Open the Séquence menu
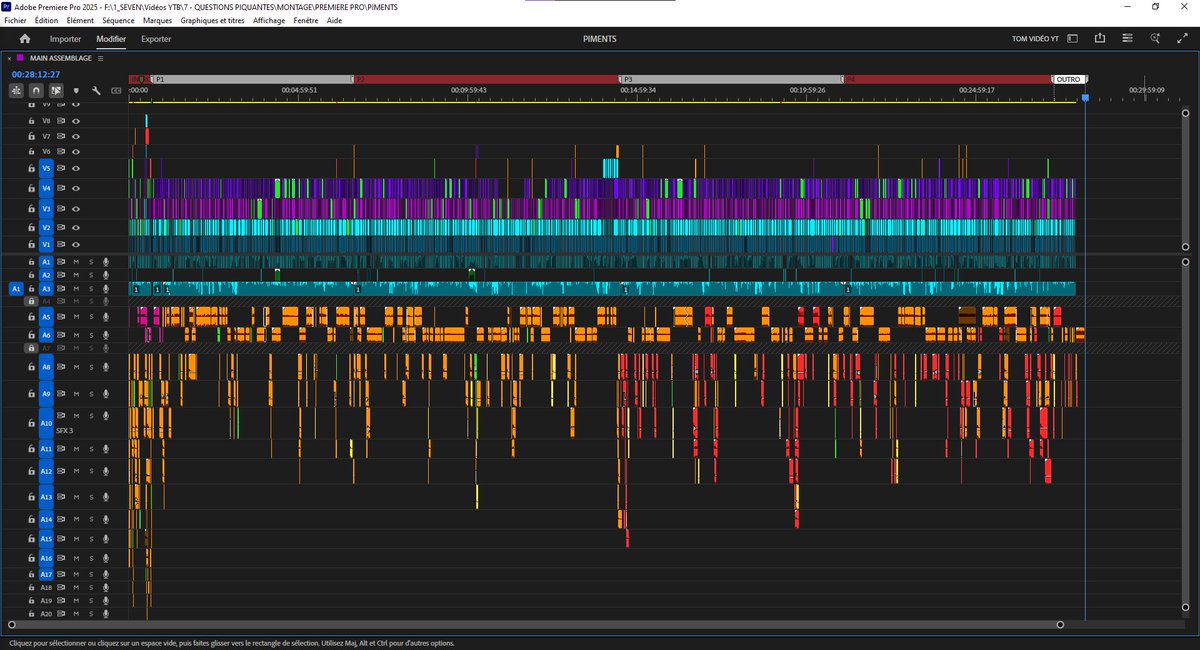1200x650 pixels. point(118,20)
